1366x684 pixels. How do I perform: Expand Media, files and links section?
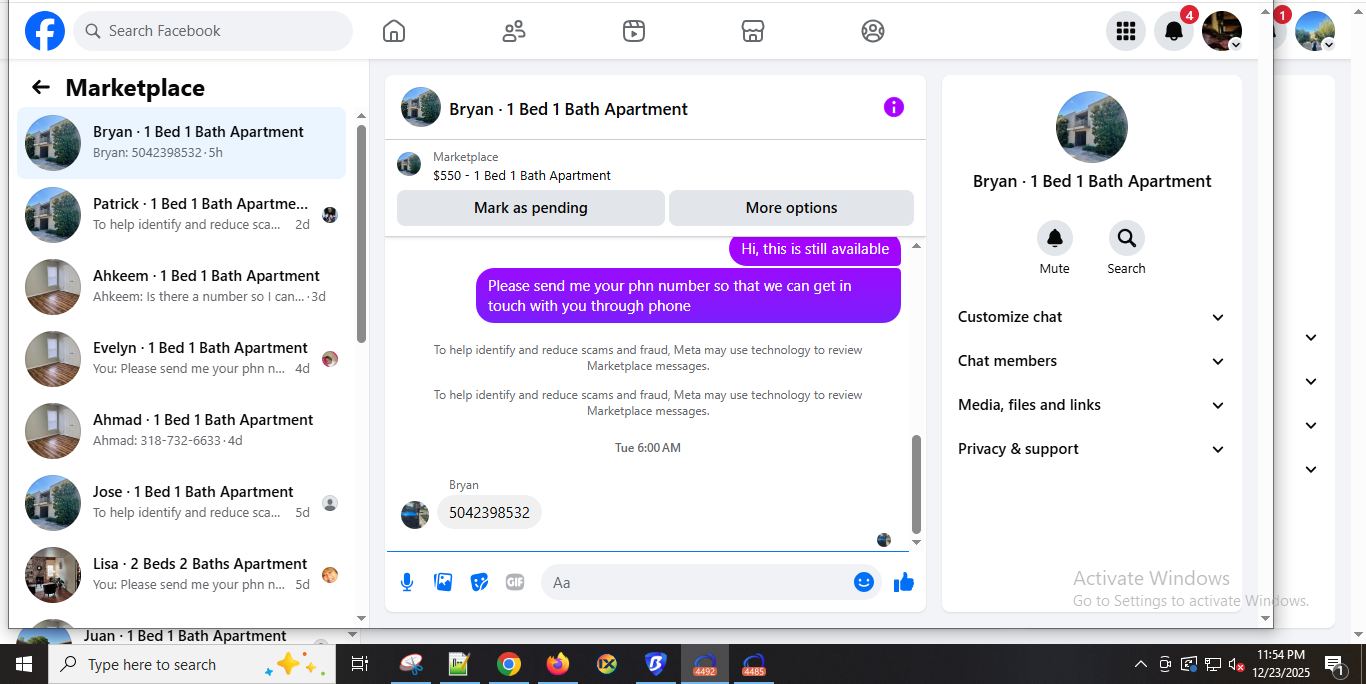pos(1091,405)
